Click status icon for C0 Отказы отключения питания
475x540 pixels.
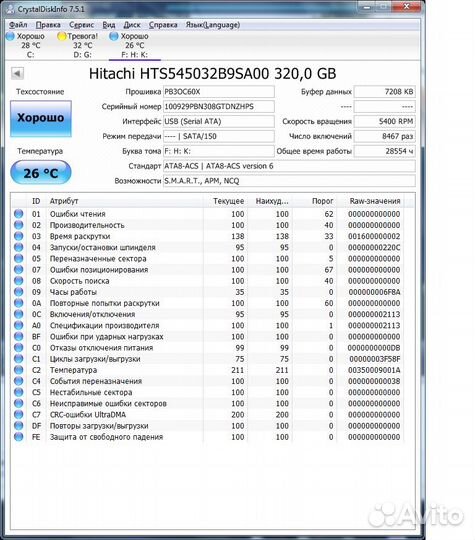[x=19, y=347]
